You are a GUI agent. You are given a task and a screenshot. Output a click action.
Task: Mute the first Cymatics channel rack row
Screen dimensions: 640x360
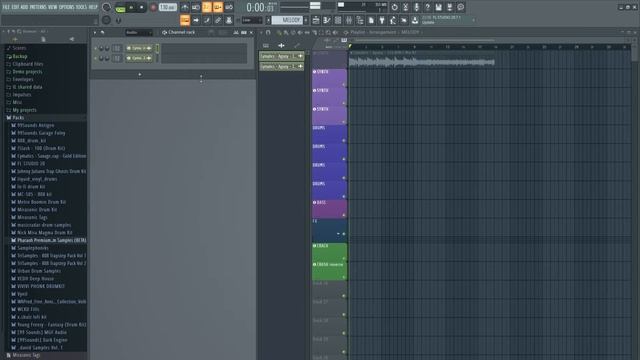[96, 48]
